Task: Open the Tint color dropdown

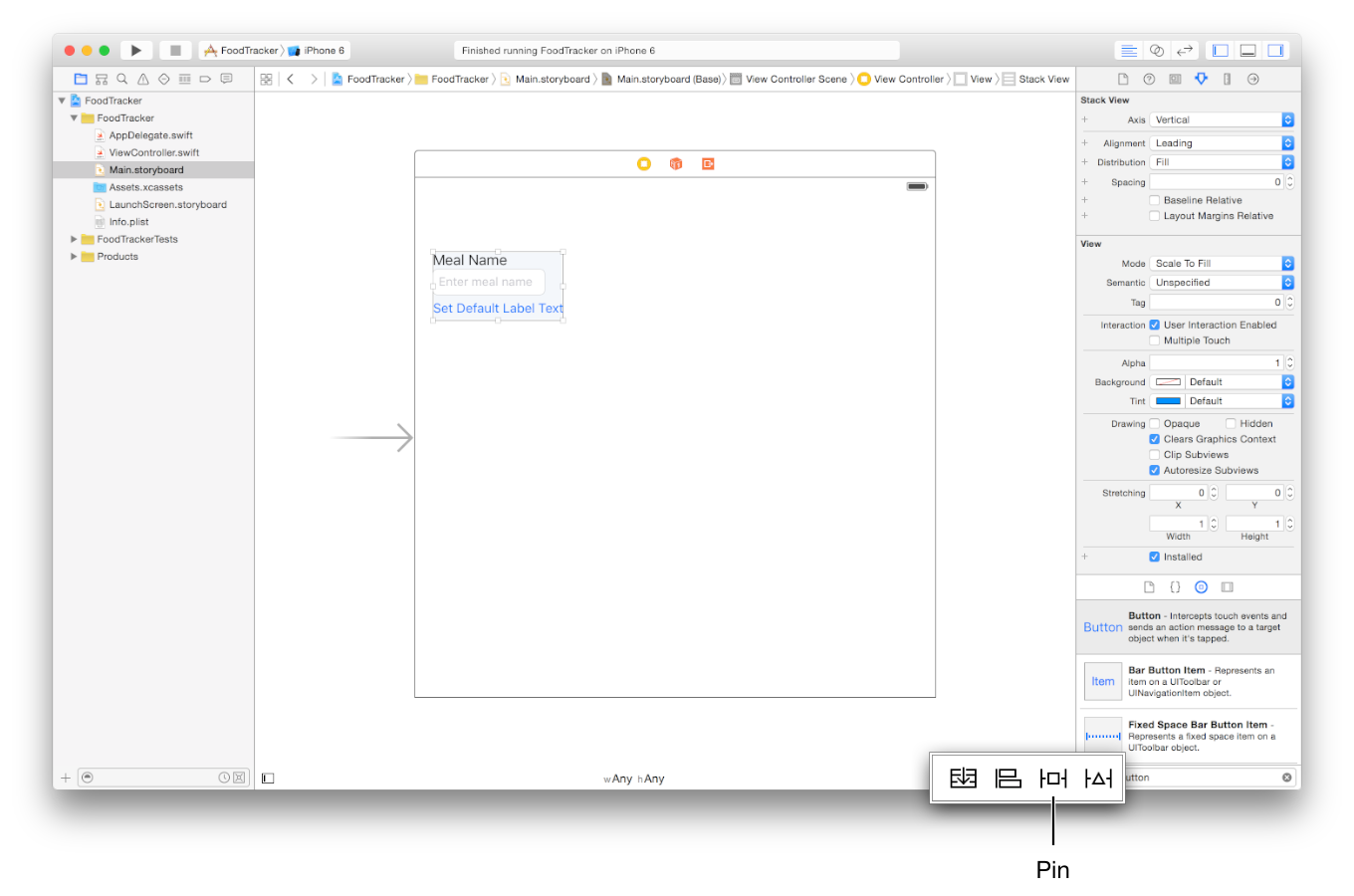Action: point(1240,401)
